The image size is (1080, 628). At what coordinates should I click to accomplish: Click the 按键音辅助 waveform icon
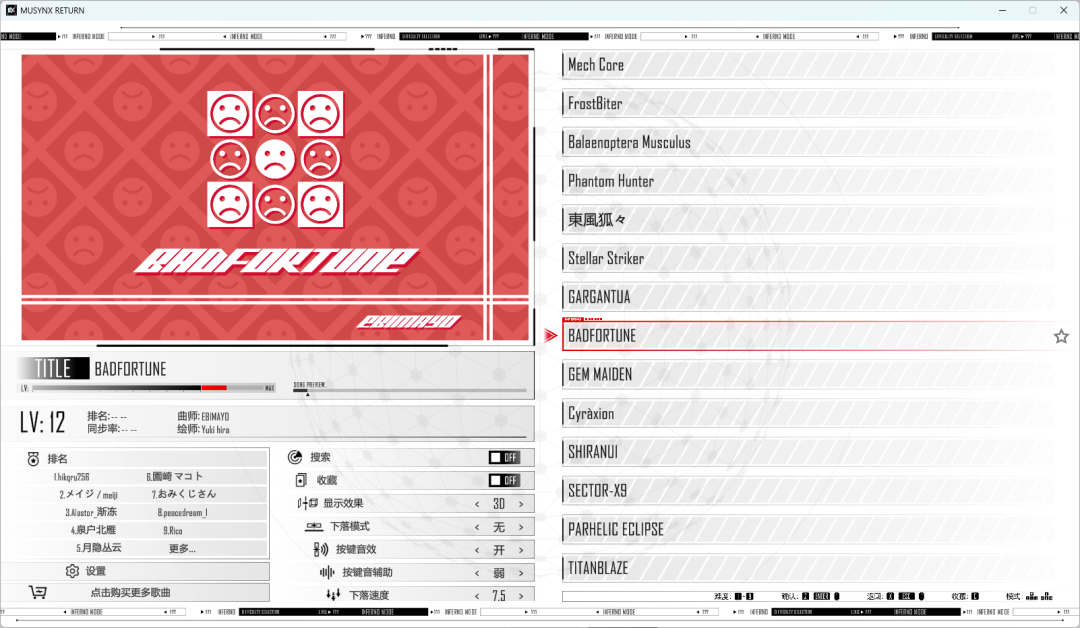click(327, 572)
